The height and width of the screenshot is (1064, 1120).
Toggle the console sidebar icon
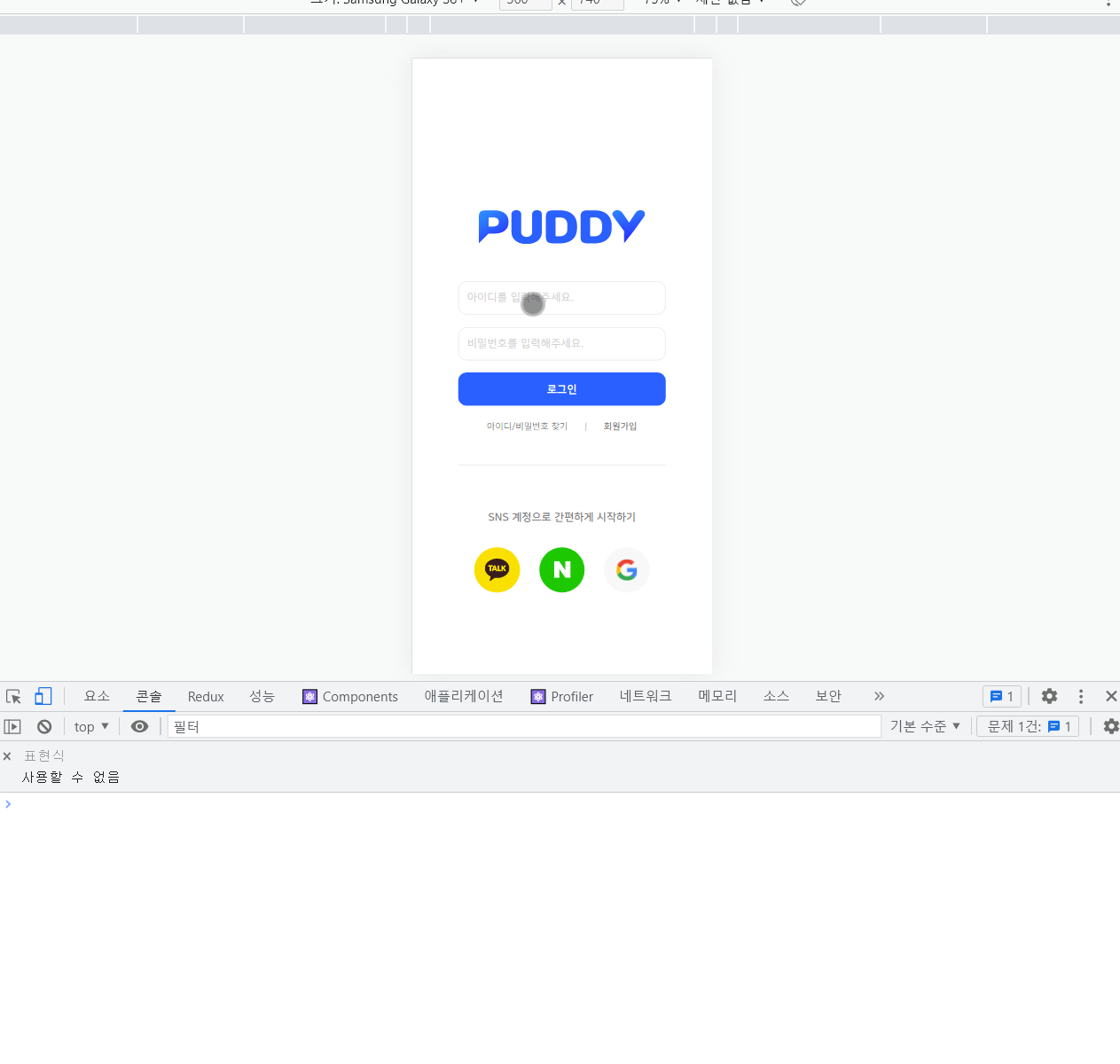pyautogui.click(x=12, y=727)
